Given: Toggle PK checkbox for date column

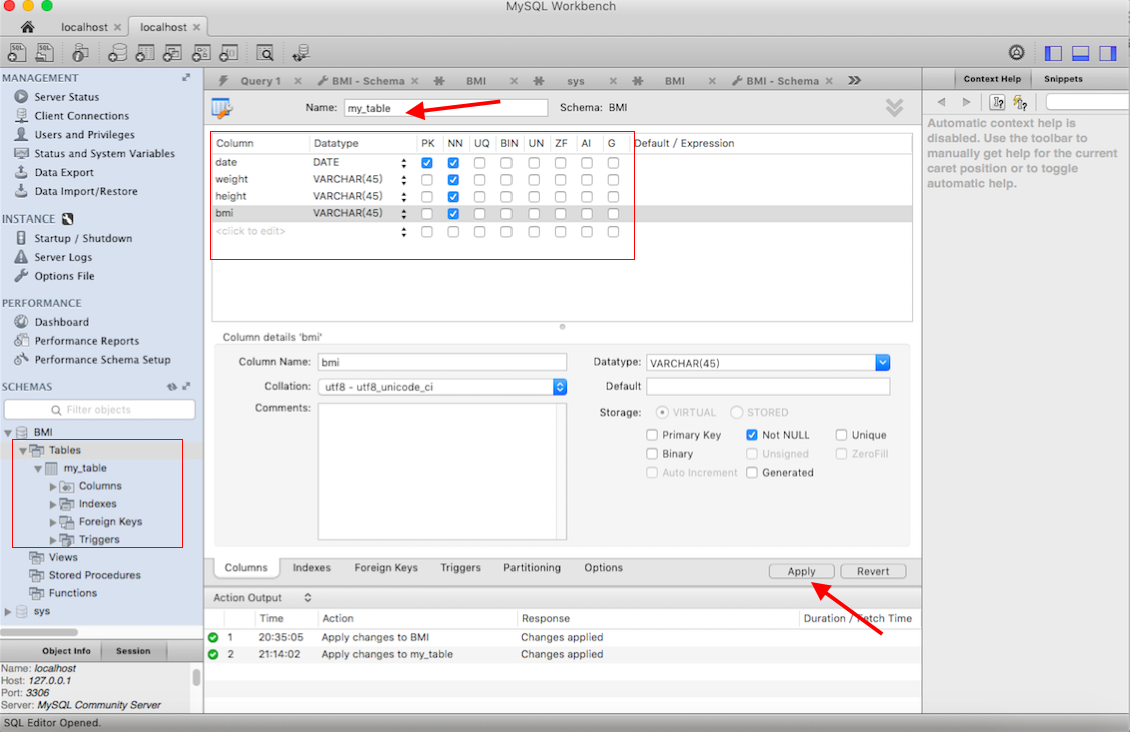Looking at the screenshot, I should (427, 163).
